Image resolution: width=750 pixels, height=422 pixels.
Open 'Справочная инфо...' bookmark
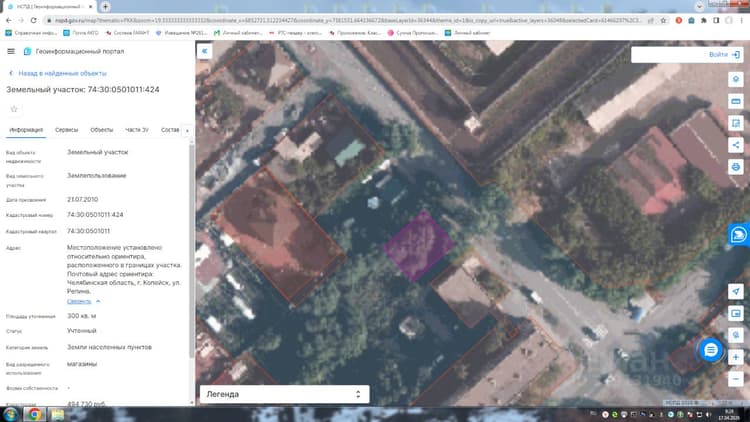(x=32, y=33)
